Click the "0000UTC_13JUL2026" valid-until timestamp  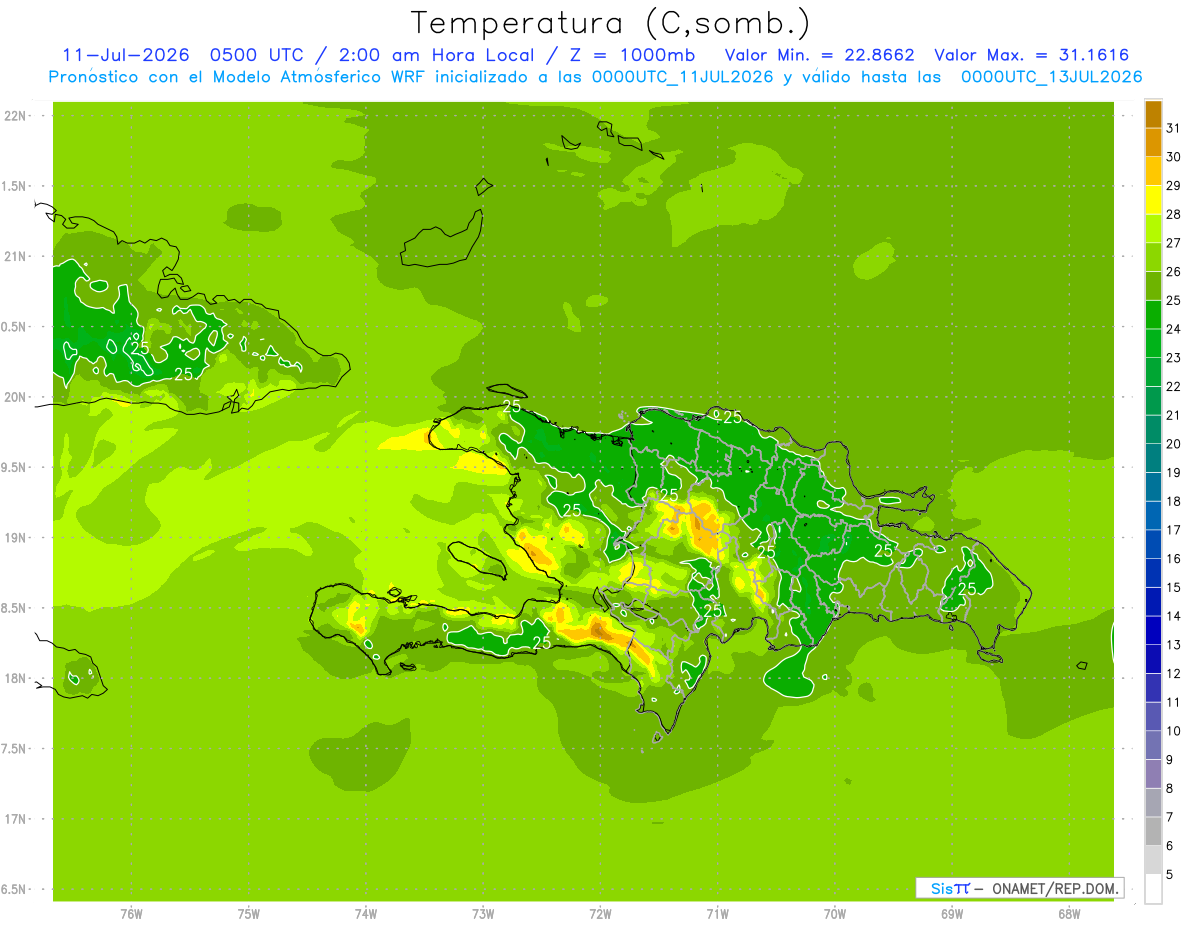[x=1051, y=77]
